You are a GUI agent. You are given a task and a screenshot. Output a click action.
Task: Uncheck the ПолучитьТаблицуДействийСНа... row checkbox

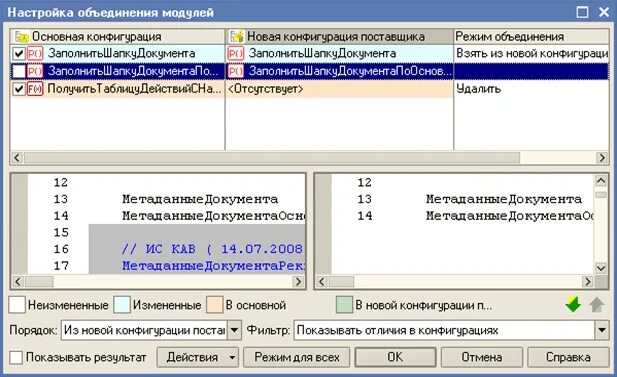click(x=19, y=89)
